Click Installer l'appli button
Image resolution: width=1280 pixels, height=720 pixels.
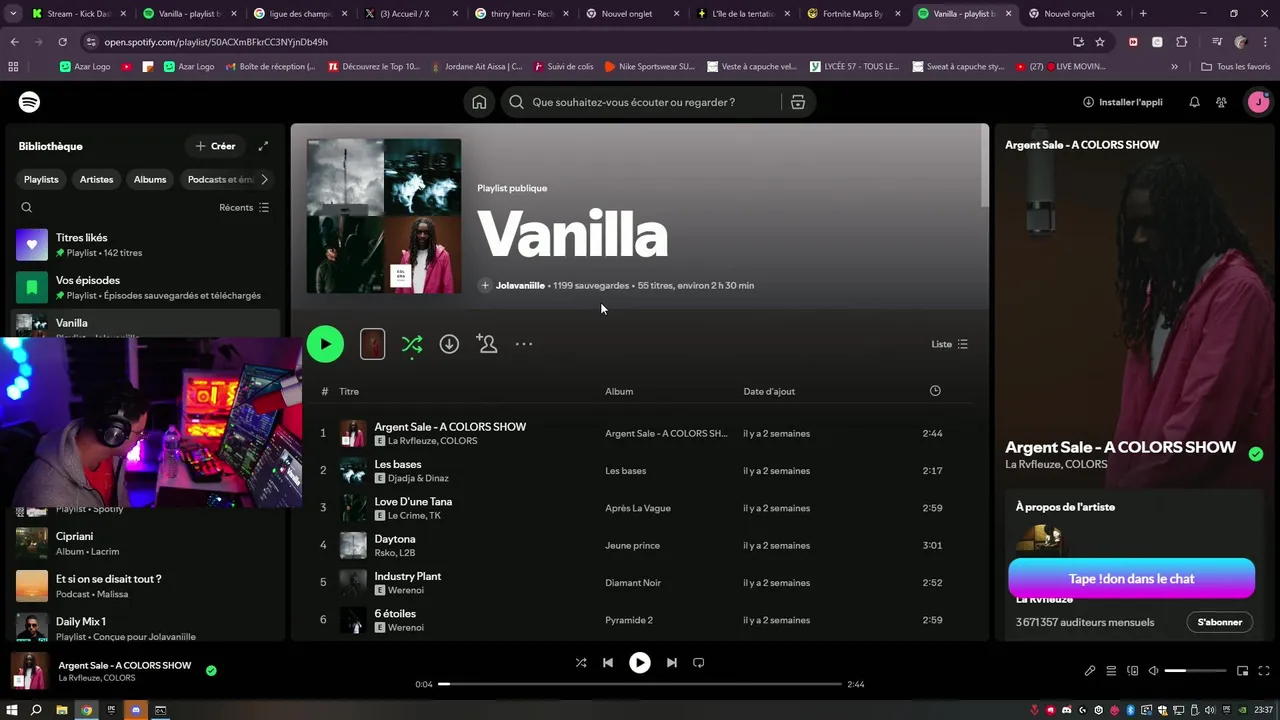tap(1123, 102)
